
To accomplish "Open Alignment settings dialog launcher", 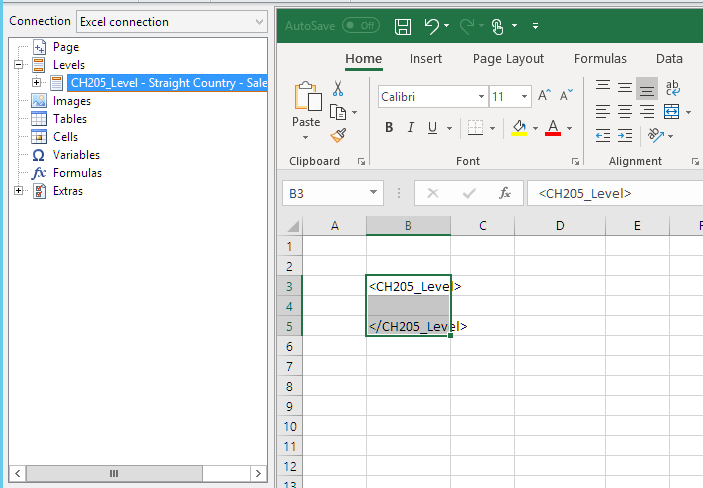I will point(695,162).
